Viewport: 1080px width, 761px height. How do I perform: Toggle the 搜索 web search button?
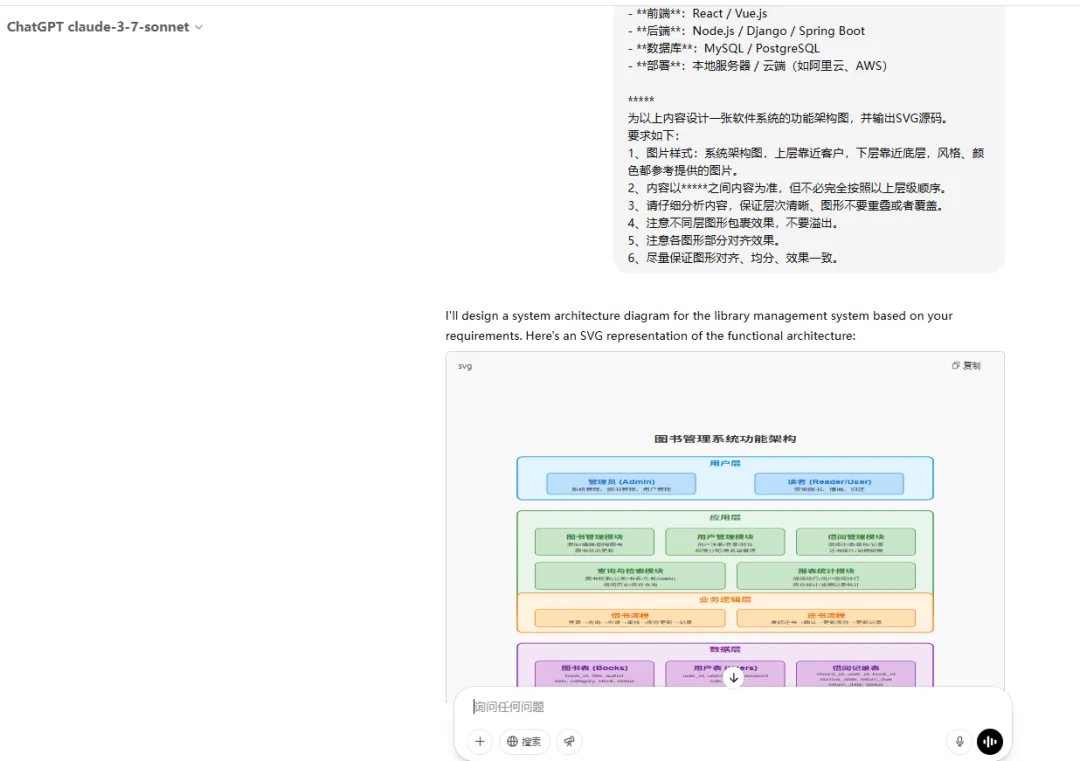(524, 742)
